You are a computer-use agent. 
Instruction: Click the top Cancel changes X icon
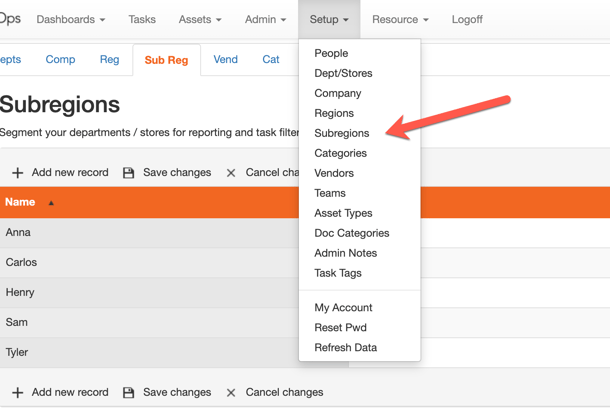tap(231, 173)
